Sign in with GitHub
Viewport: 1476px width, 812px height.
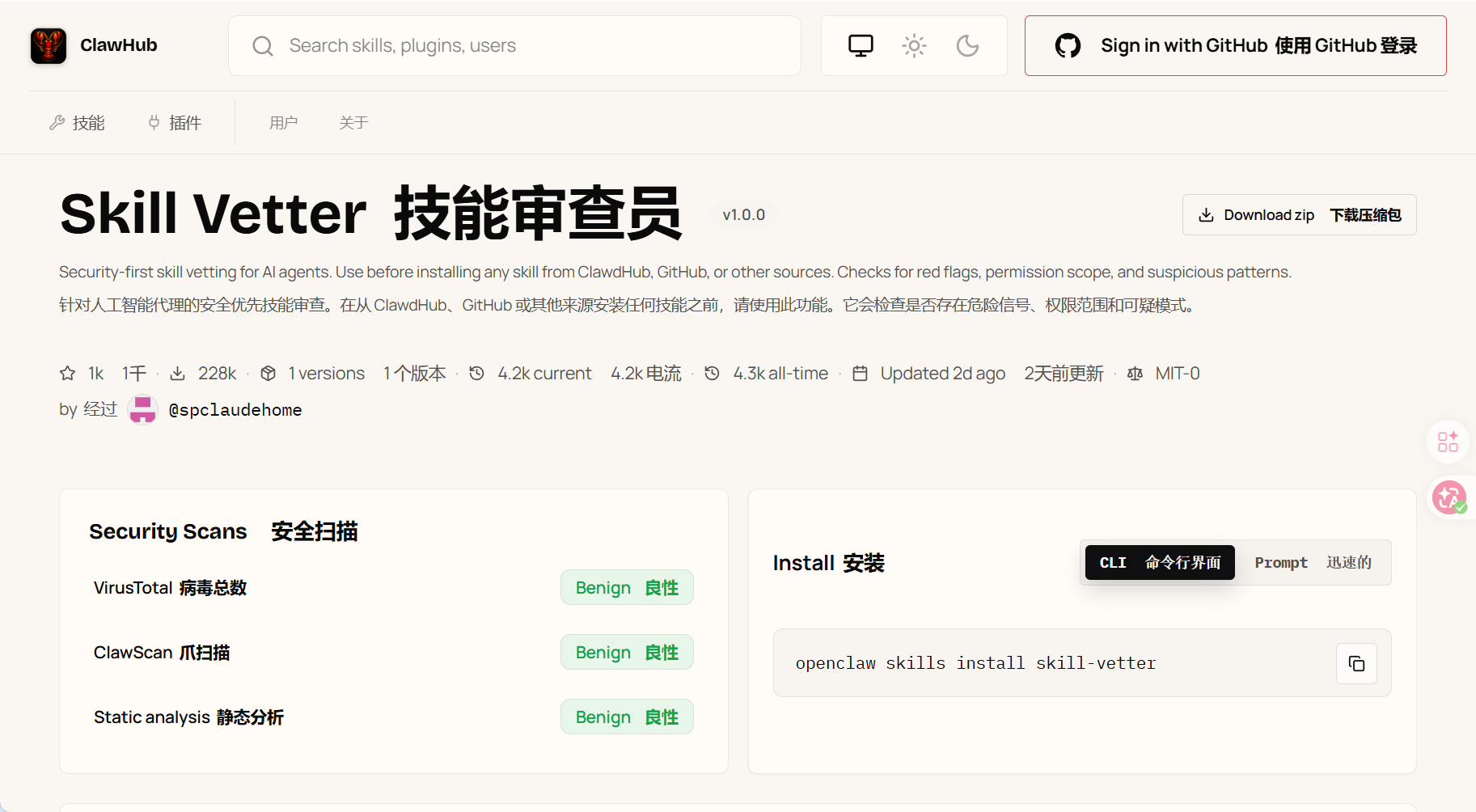(1235, 46)
